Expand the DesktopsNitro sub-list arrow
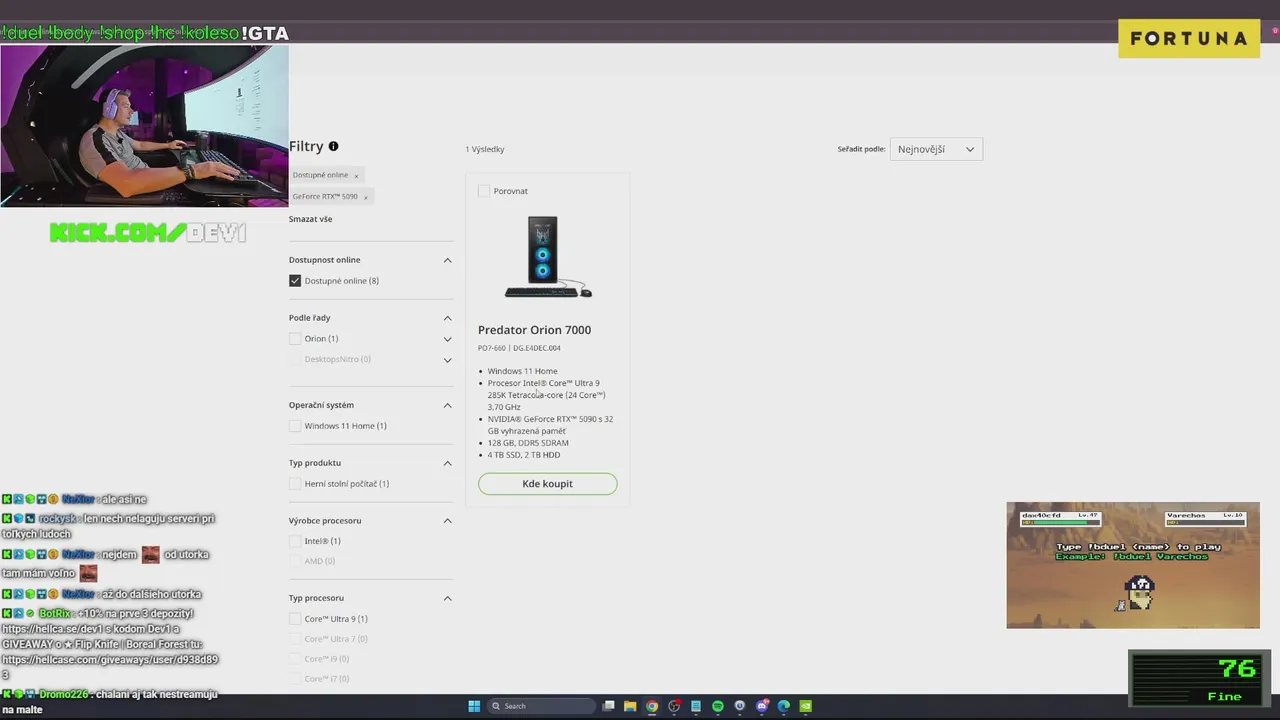This screenshot has width=1280, height=720. point(447,360)
